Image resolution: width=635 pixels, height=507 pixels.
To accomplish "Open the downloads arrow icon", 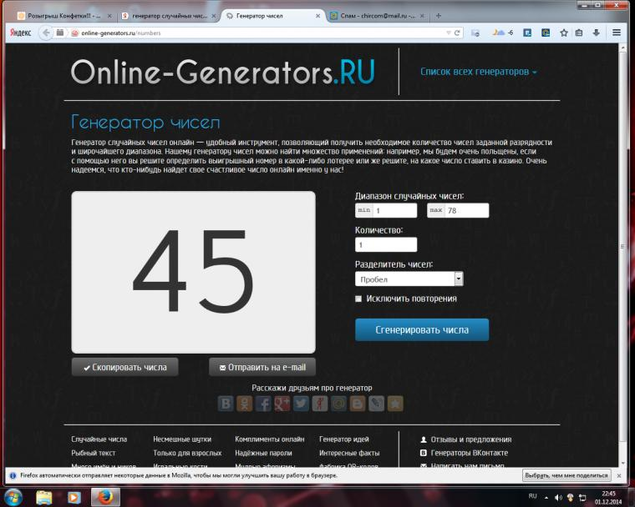I will (596, 33).
